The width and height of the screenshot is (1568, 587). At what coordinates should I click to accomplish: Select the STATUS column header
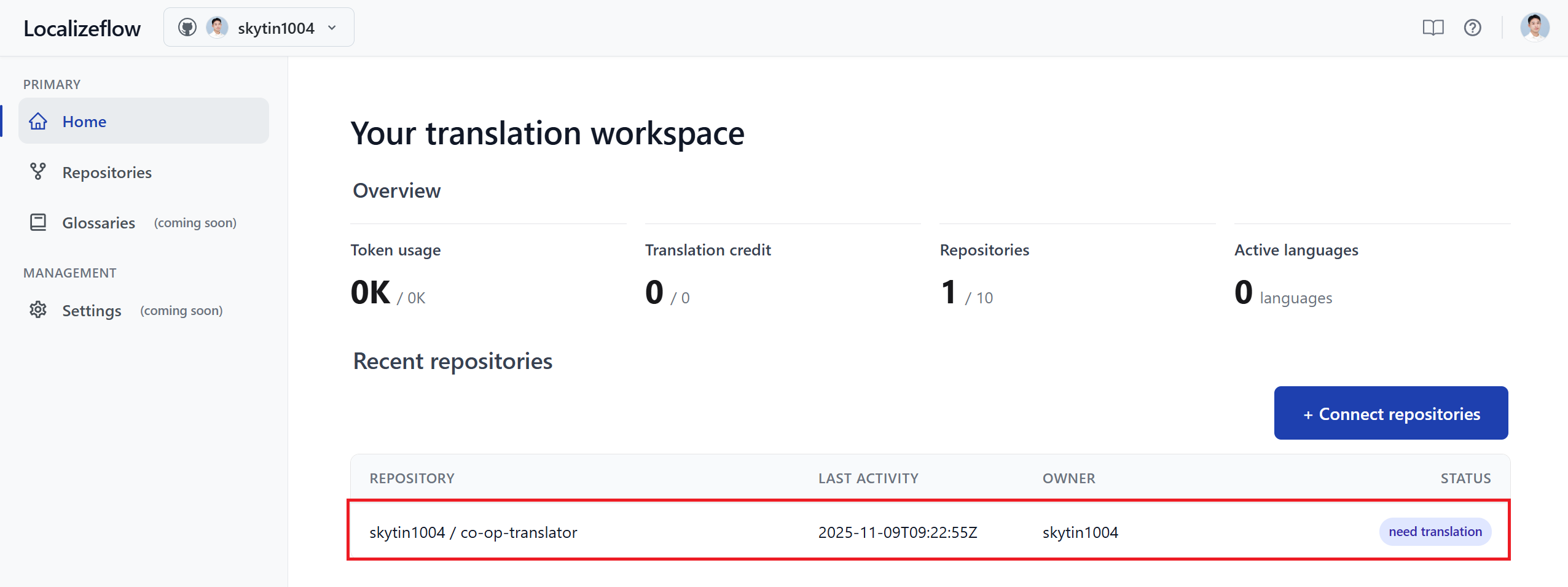[1465, 478]
